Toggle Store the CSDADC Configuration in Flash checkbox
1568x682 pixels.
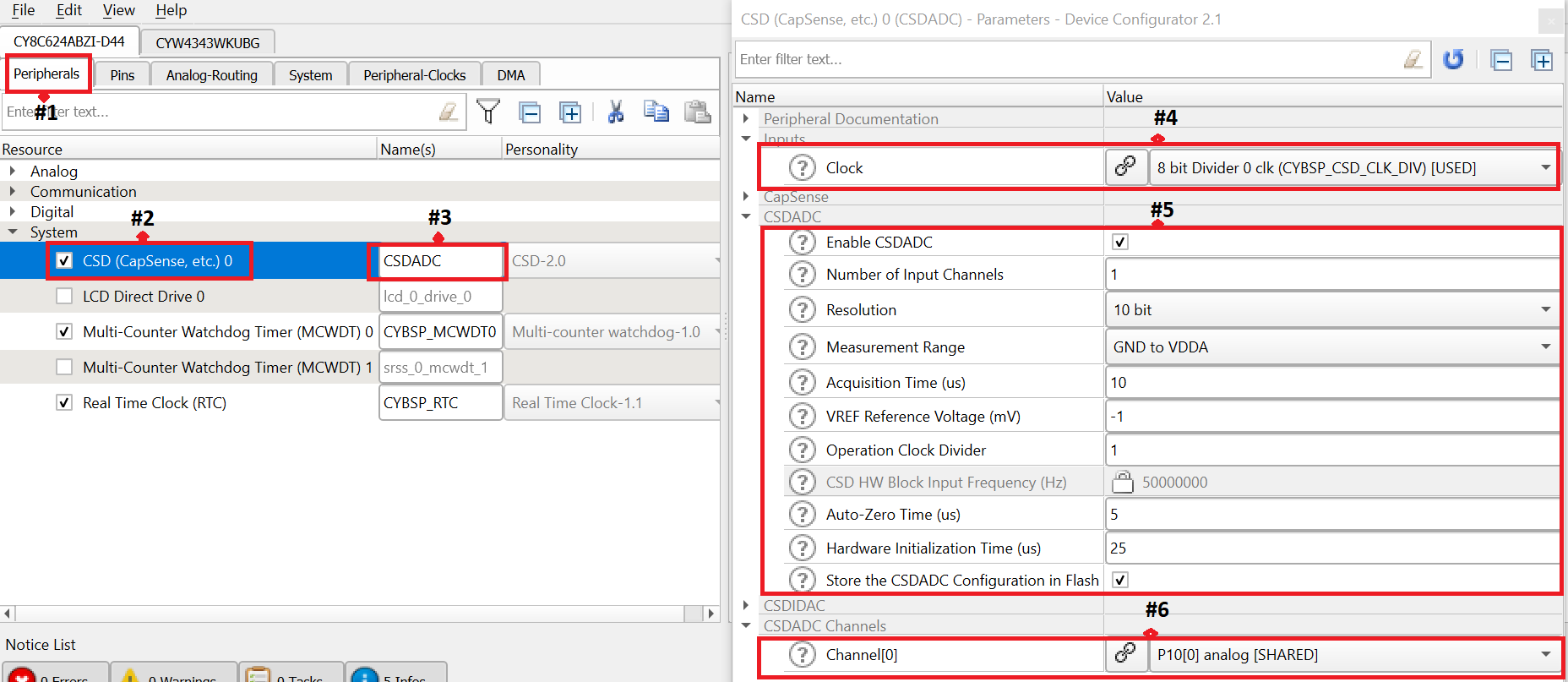(x=1120, y=580)
